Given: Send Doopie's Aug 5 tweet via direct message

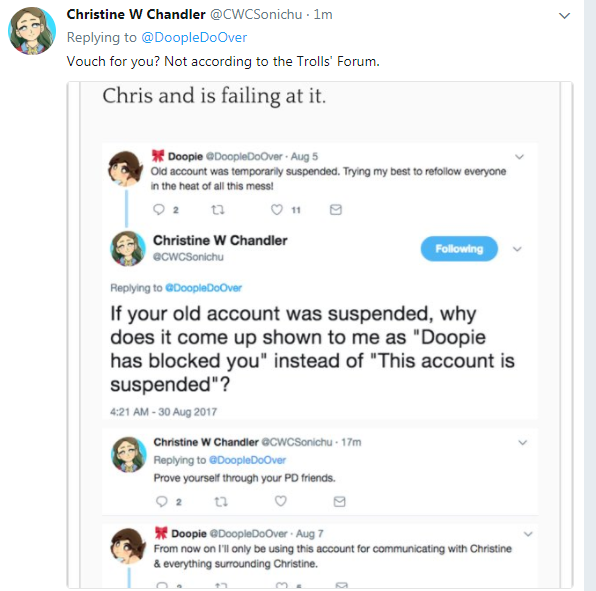Looking at the screenshot, I should tap(336, 209).
